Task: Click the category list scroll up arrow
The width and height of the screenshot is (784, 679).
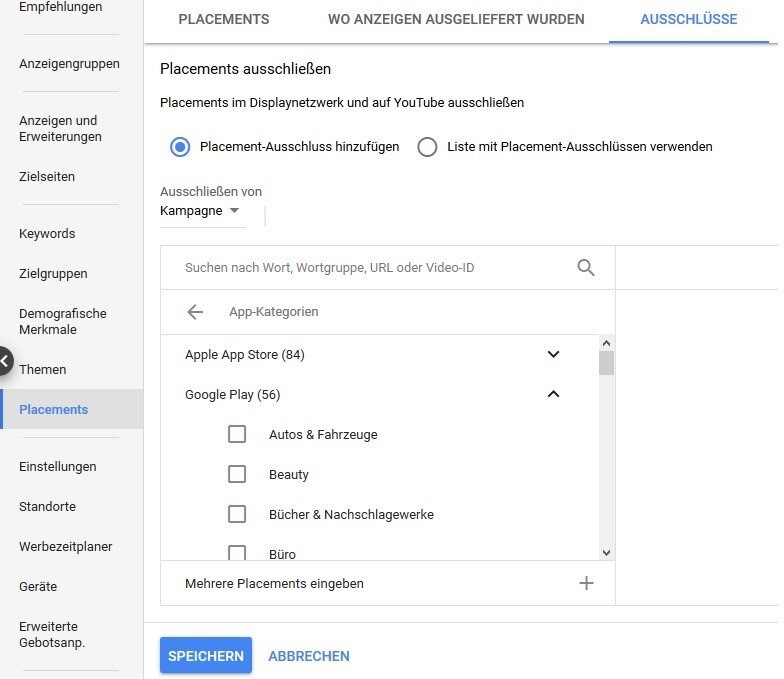Action: [x=606, y=343]
